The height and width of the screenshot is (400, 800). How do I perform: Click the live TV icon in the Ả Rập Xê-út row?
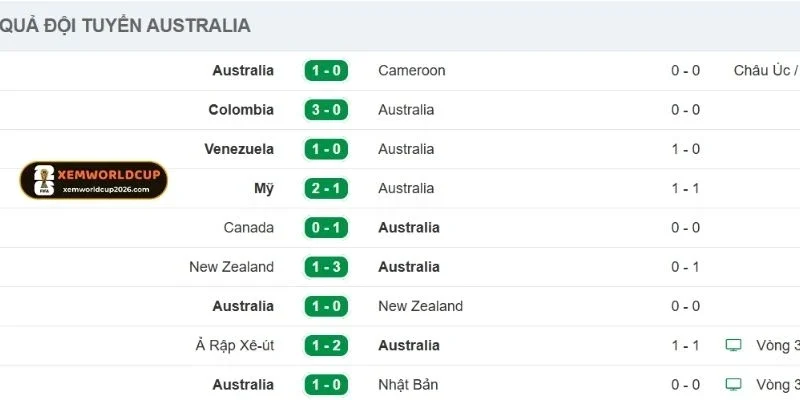click(x=734, y=345)
